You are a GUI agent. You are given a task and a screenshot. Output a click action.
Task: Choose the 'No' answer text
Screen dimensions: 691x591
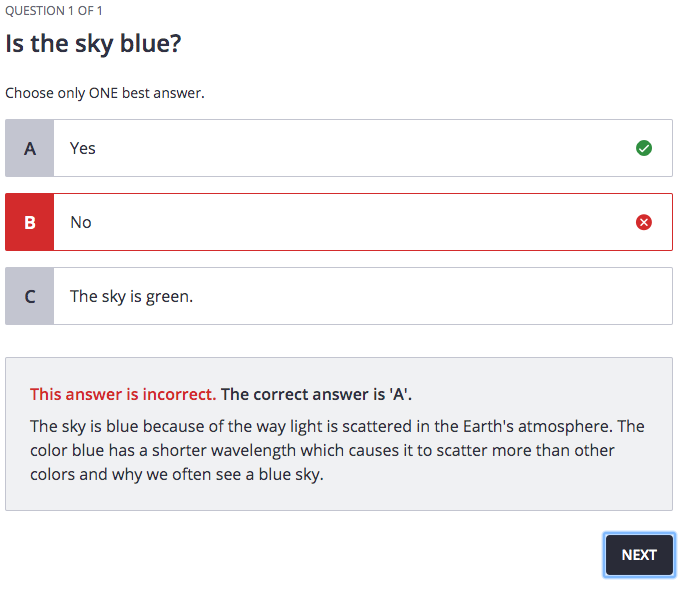point(81,222)
